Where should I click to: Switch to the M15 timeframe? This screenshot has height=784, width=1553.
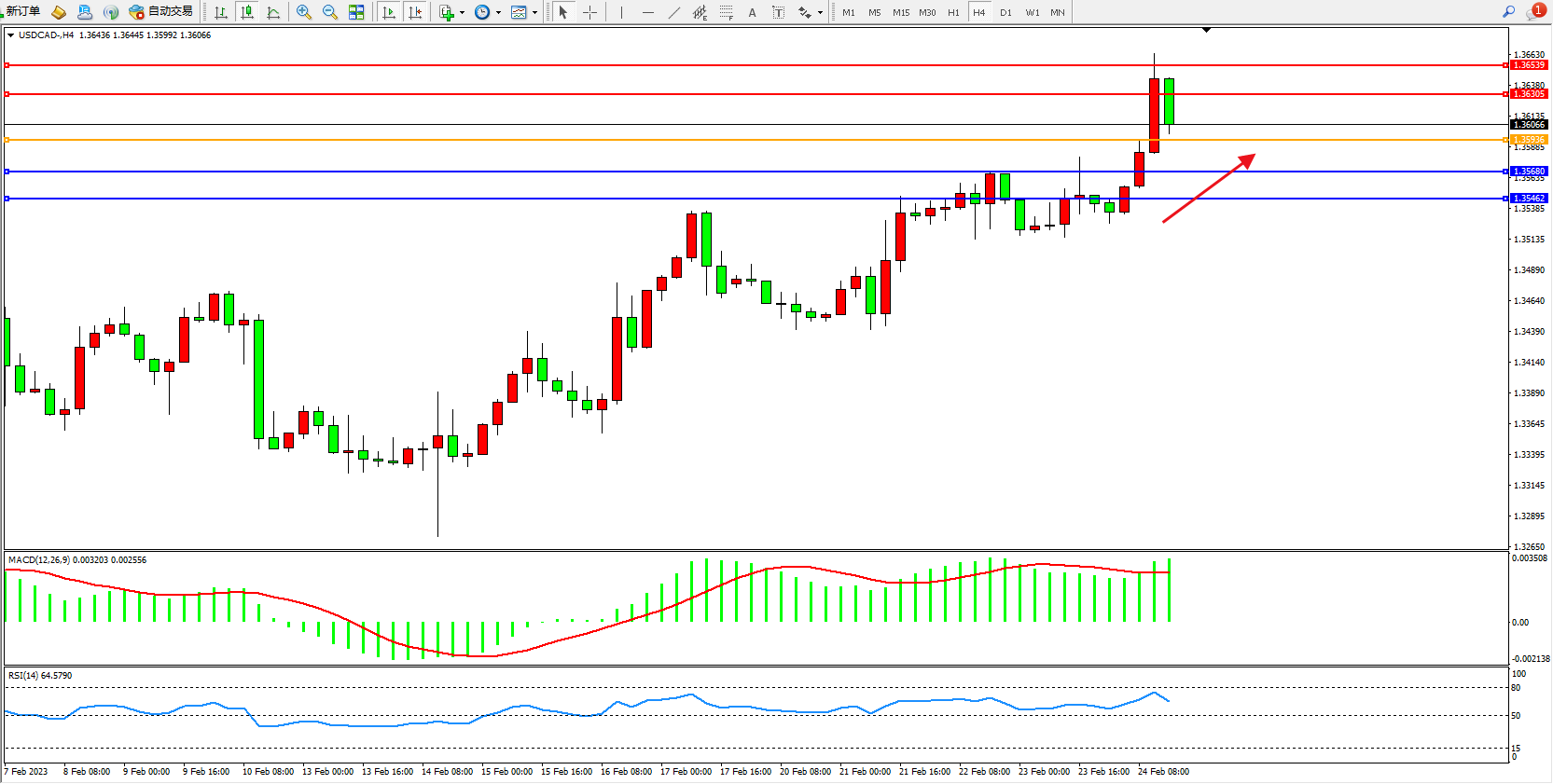pyautogui.click(x=900, y=12)
